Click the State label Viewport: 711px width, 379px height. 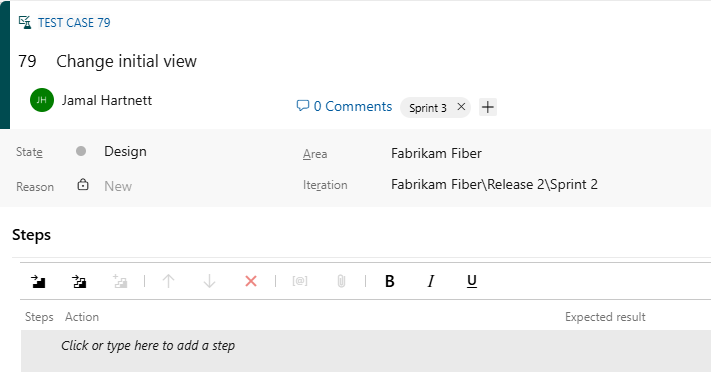tap(29, 152)
